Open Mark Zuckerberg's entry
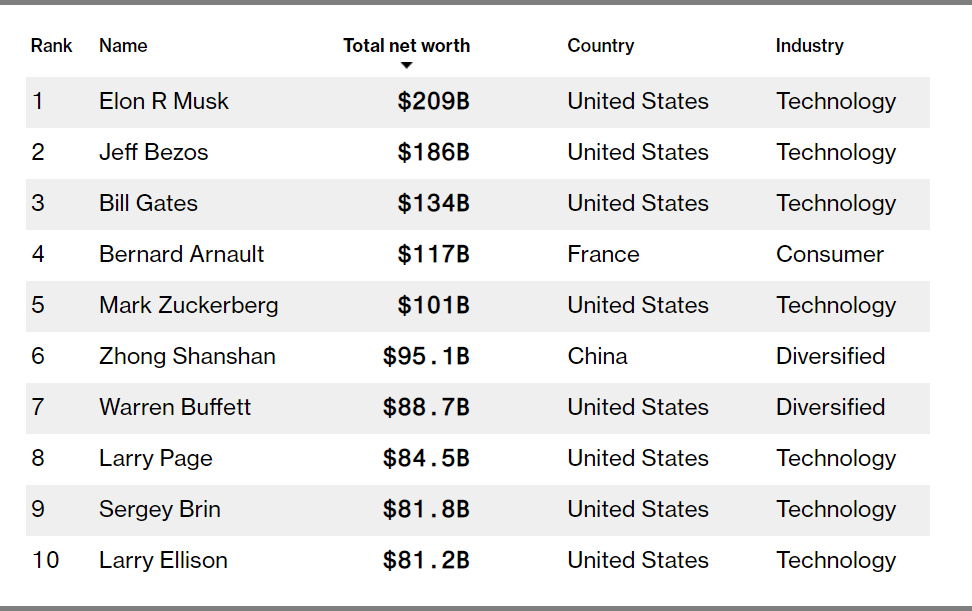The image size is (972, 611). 188,306
